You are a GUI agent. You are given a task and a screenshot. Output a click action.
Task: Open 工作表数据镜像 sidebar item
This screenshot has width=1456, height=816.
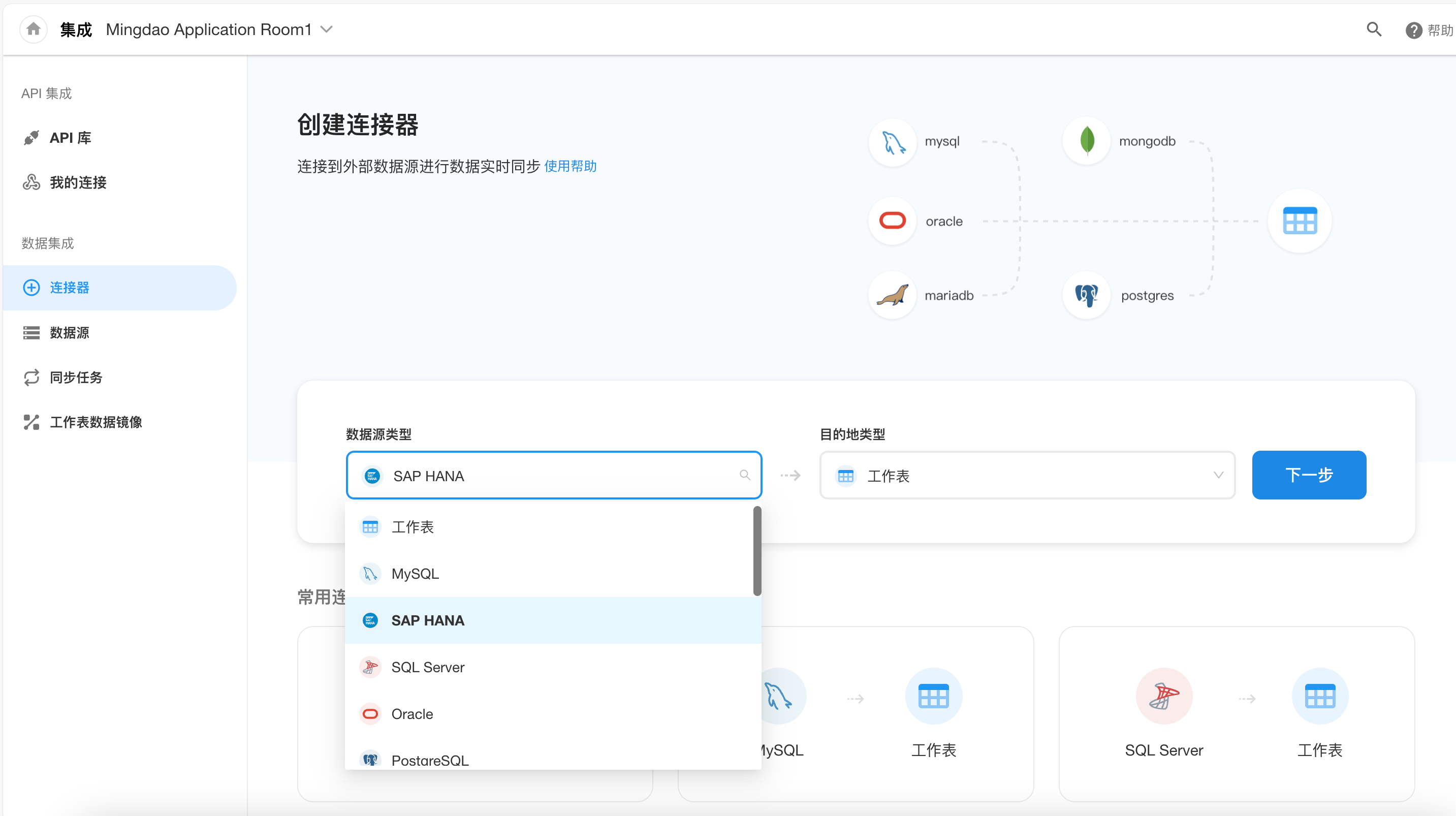tap(120, 422)
